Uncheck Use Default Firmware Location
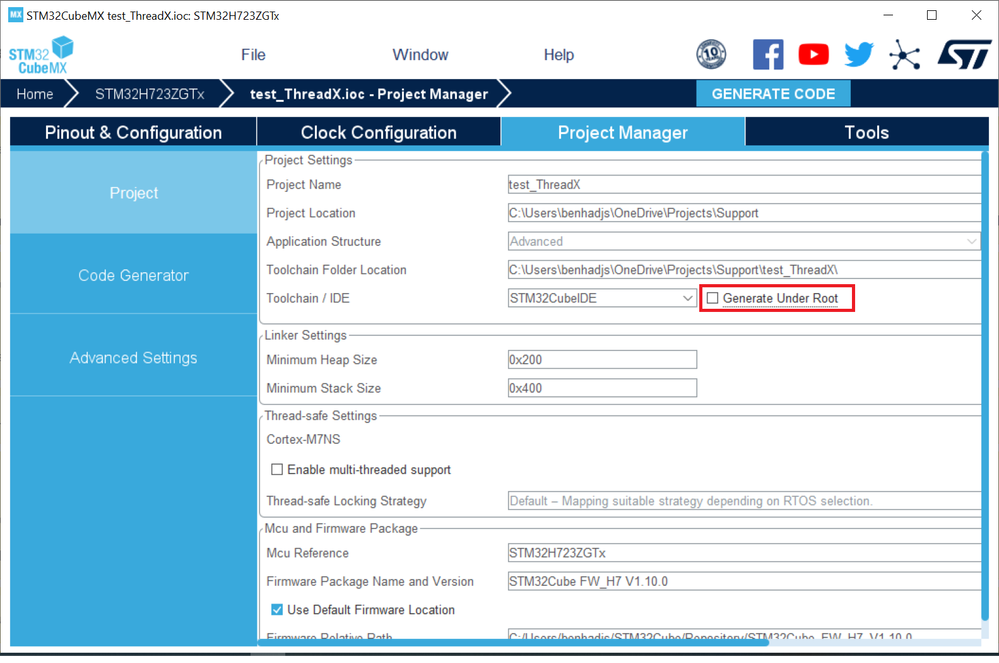999x663 pixels. (x=277, y=610)
